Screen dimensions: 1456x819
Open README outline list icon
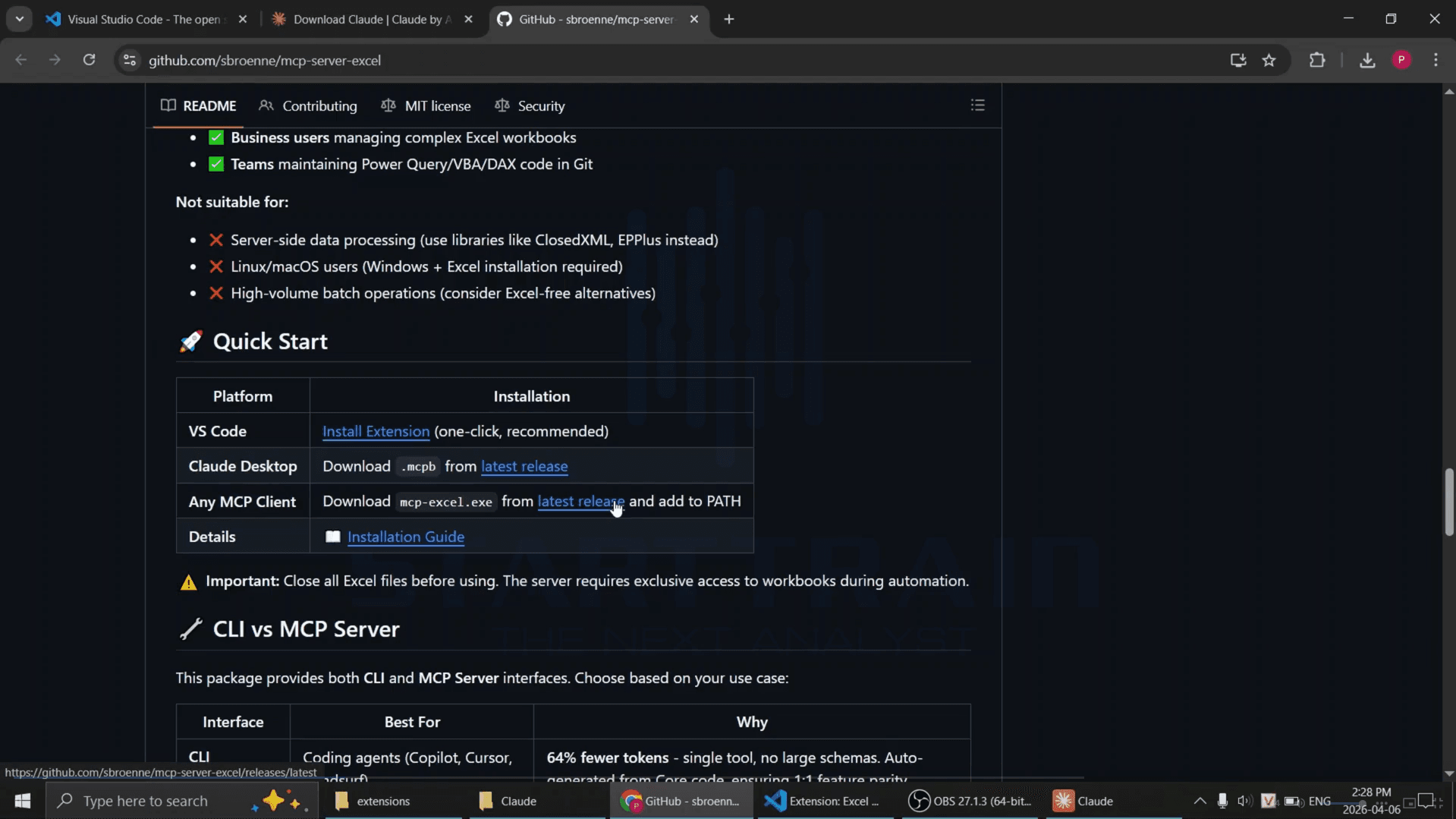[977, 106]
